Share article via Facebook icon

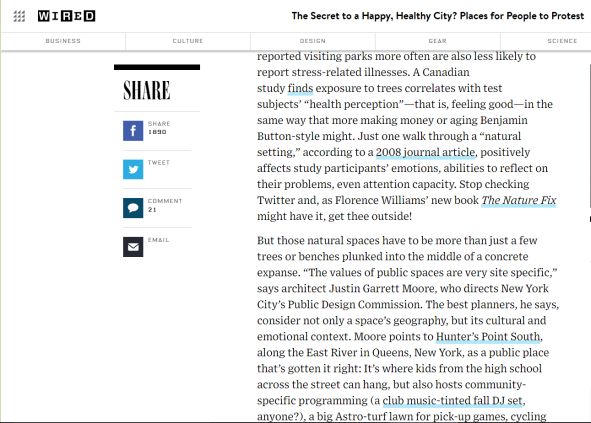133,131
